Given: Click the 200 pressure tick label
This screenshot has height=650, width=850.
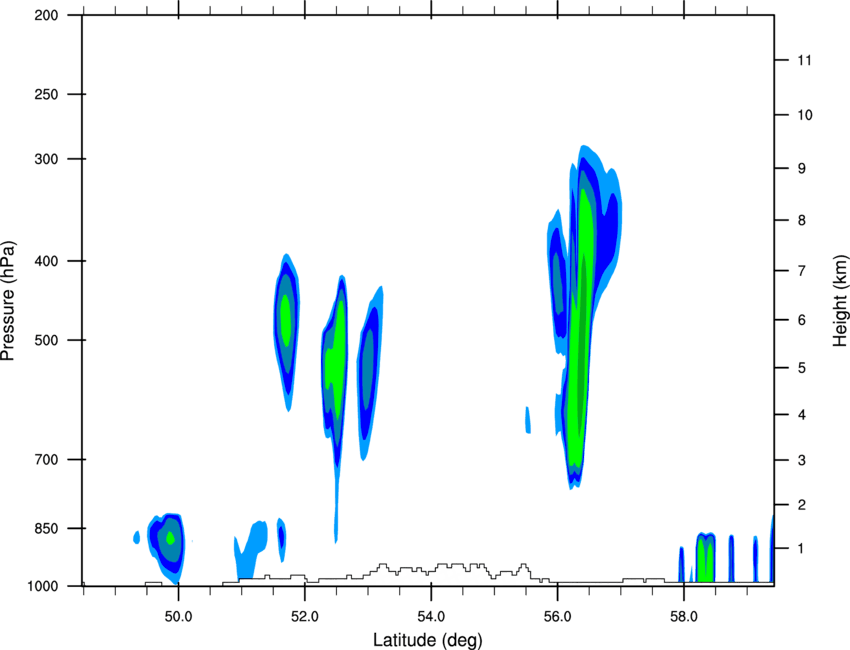Looking at the screenshot, I should [46, 16].
